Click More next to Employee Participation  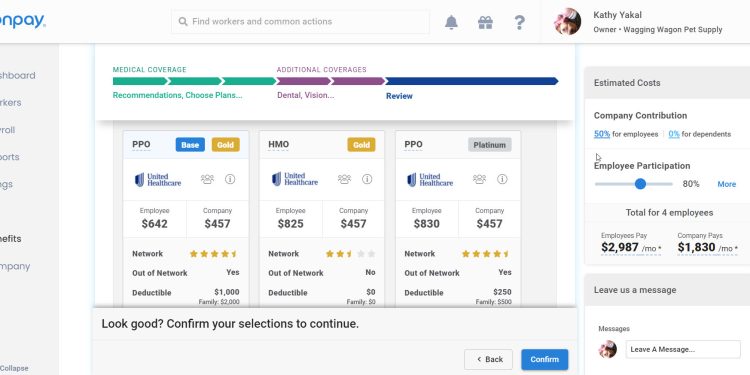tap(727, 184)
